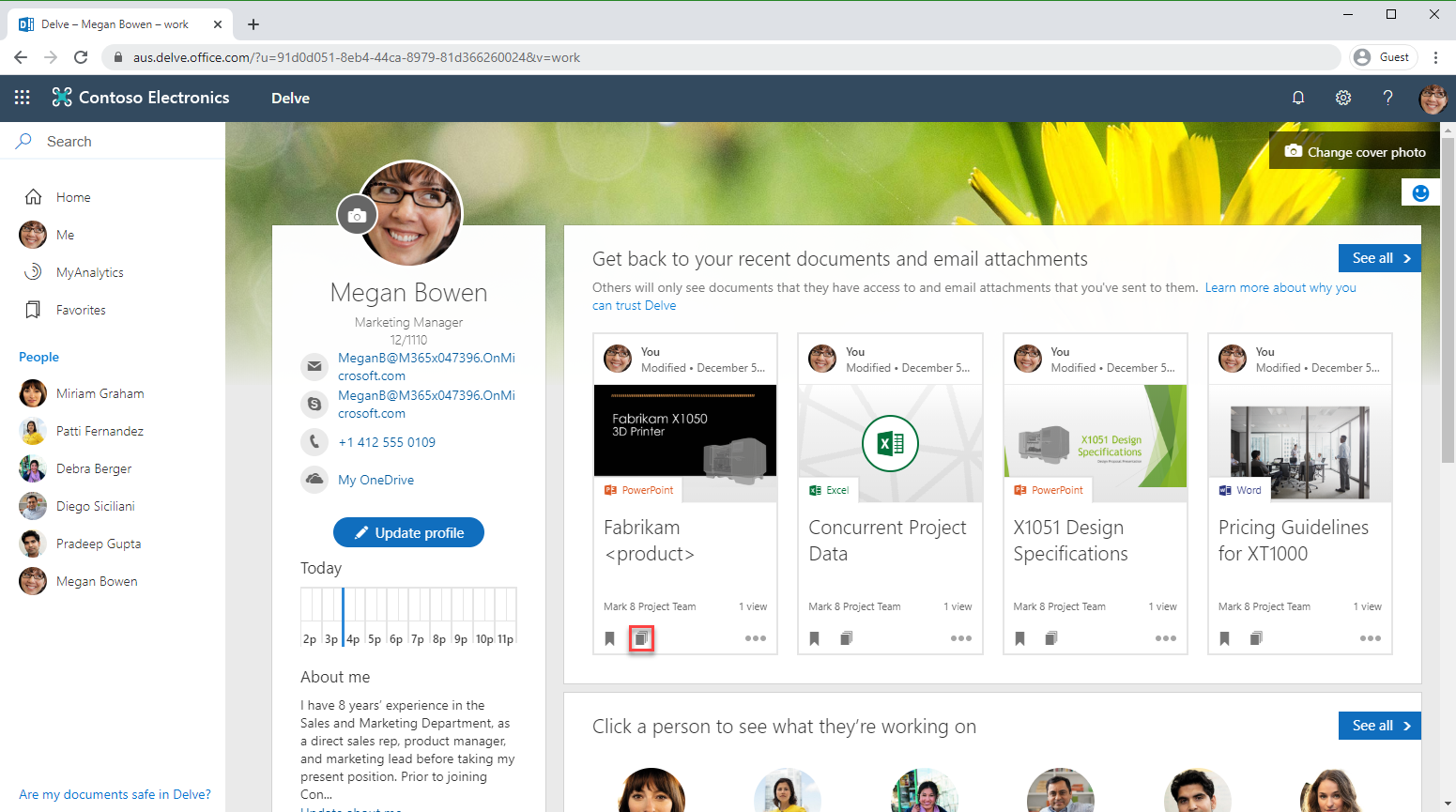Open the My OneDrive link

click(375, 480)
